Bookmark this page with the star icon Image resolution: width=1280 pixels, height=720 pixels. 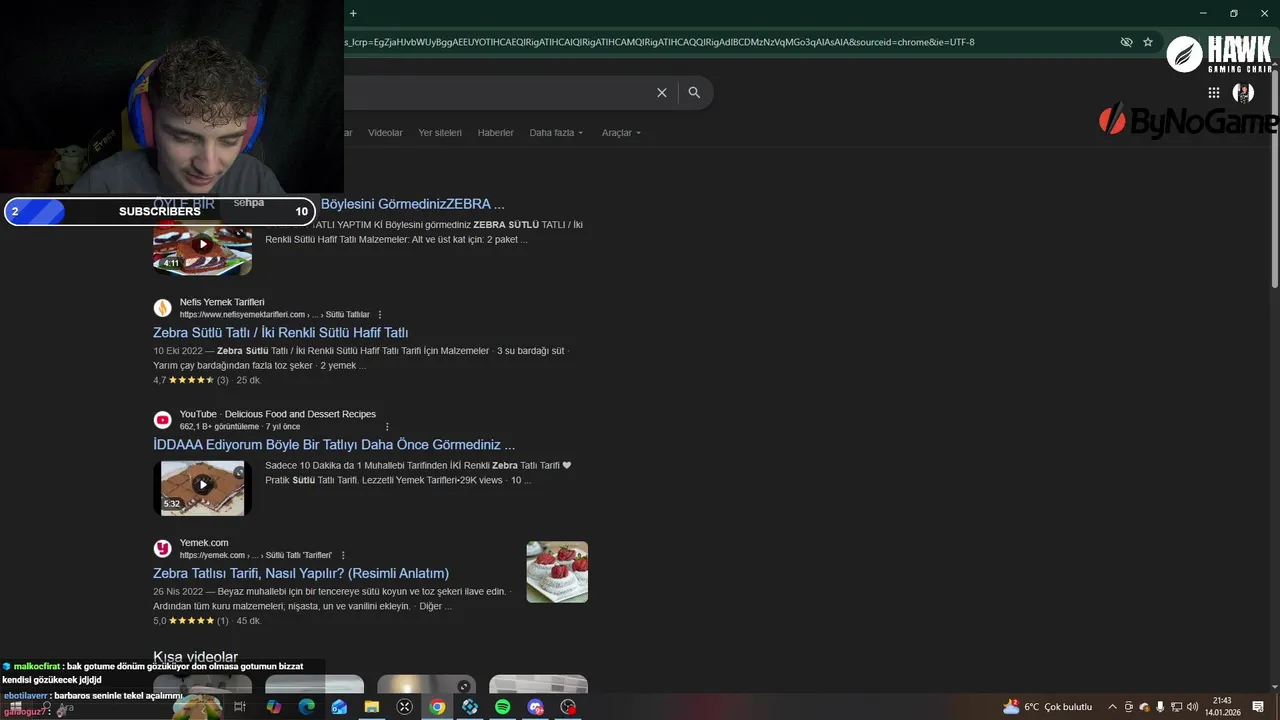pos(1148,42)
